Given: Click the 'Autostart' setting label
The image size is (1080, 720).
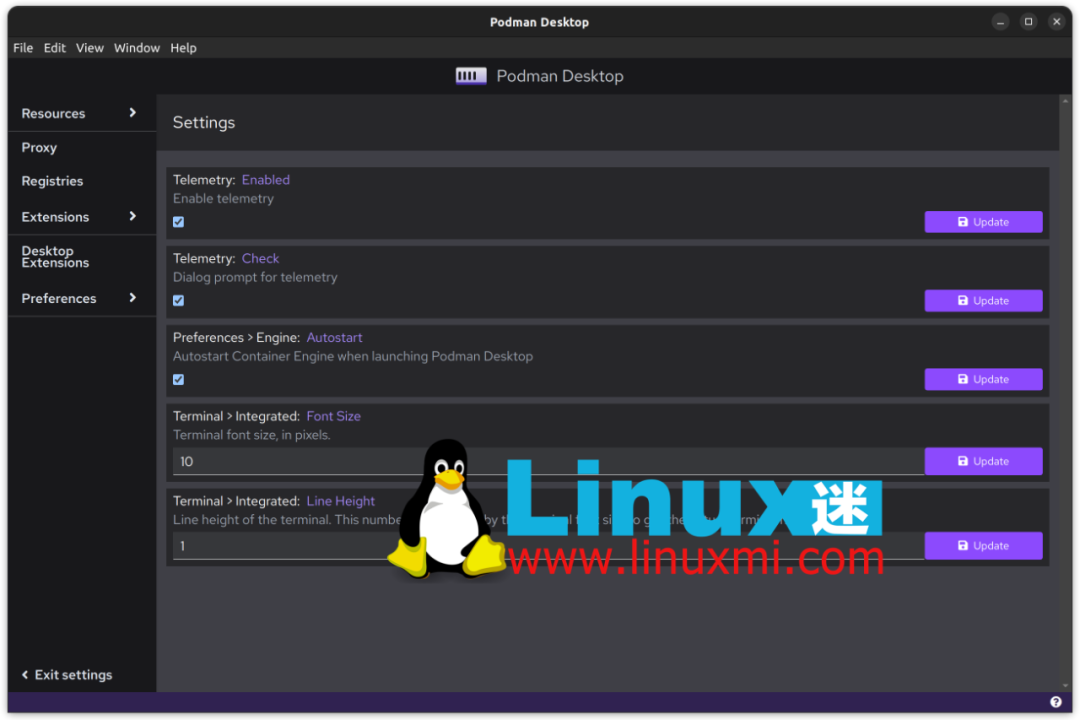Looking at the screenshot, I should (x=334, y=338).
